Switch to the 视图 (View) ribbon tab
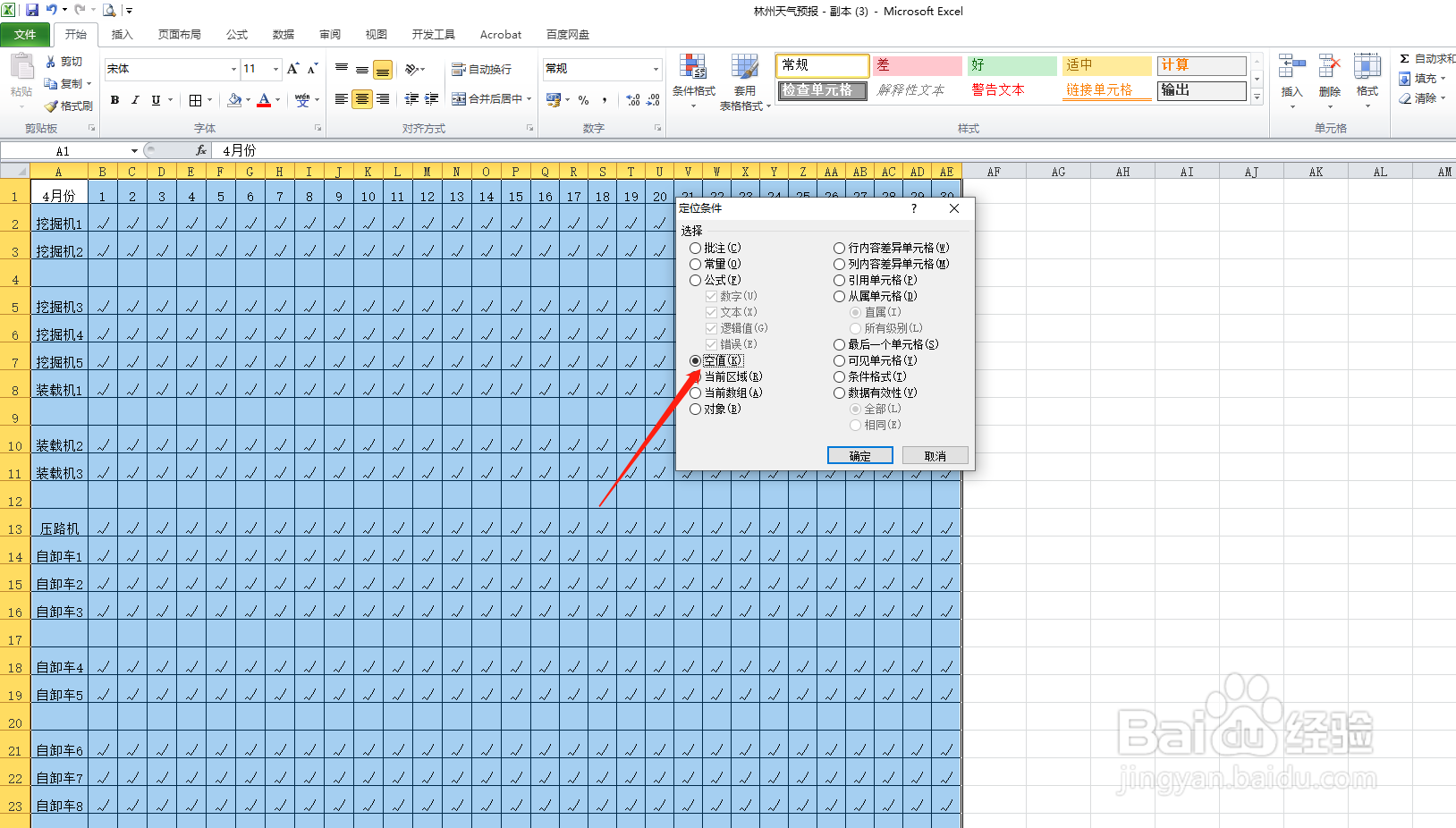This screenshot has width=1456, height=828. tap(377, 34)
